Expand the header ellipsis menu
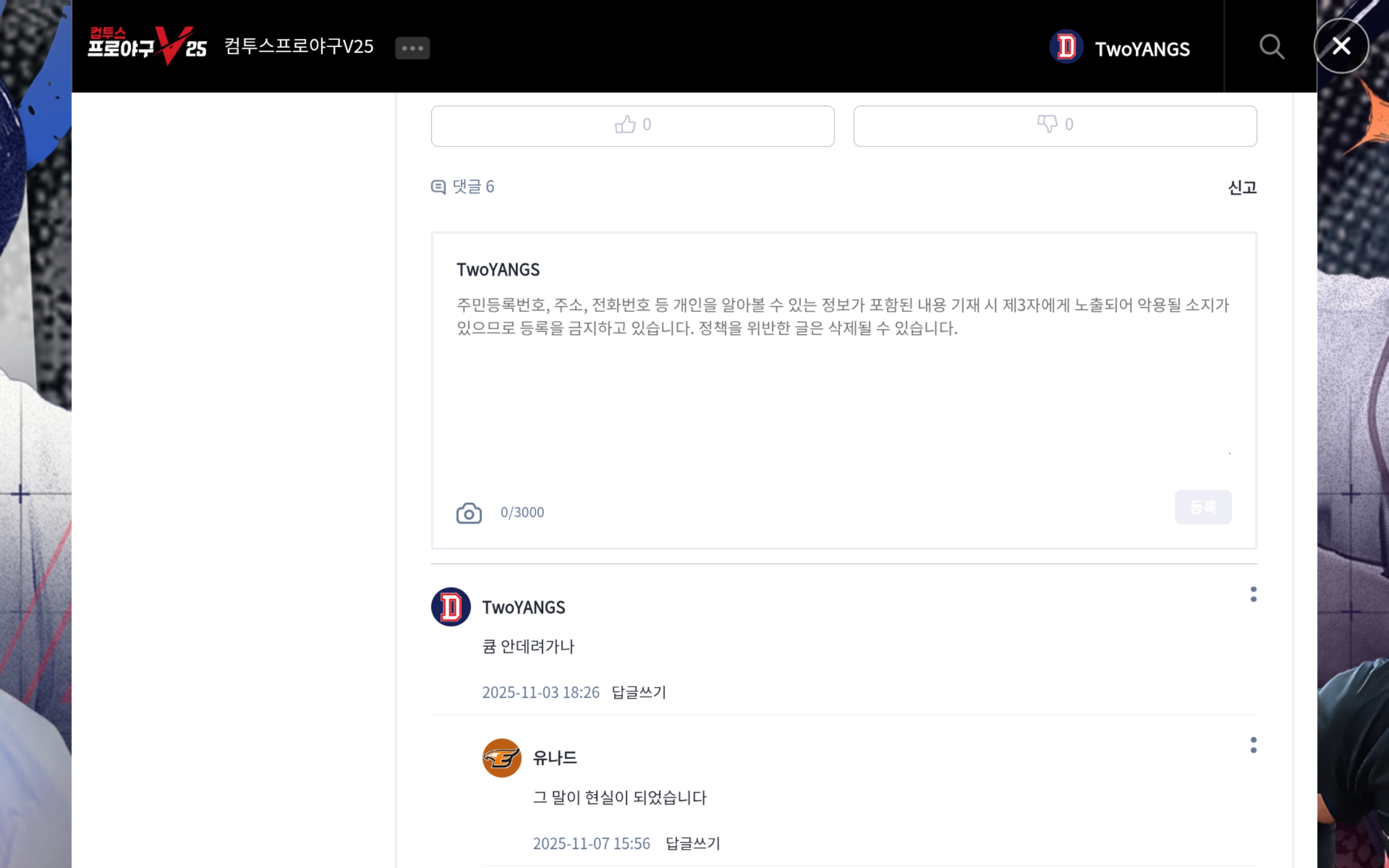Viewport: 1389px width, 868px height. [x=412, y=48]
